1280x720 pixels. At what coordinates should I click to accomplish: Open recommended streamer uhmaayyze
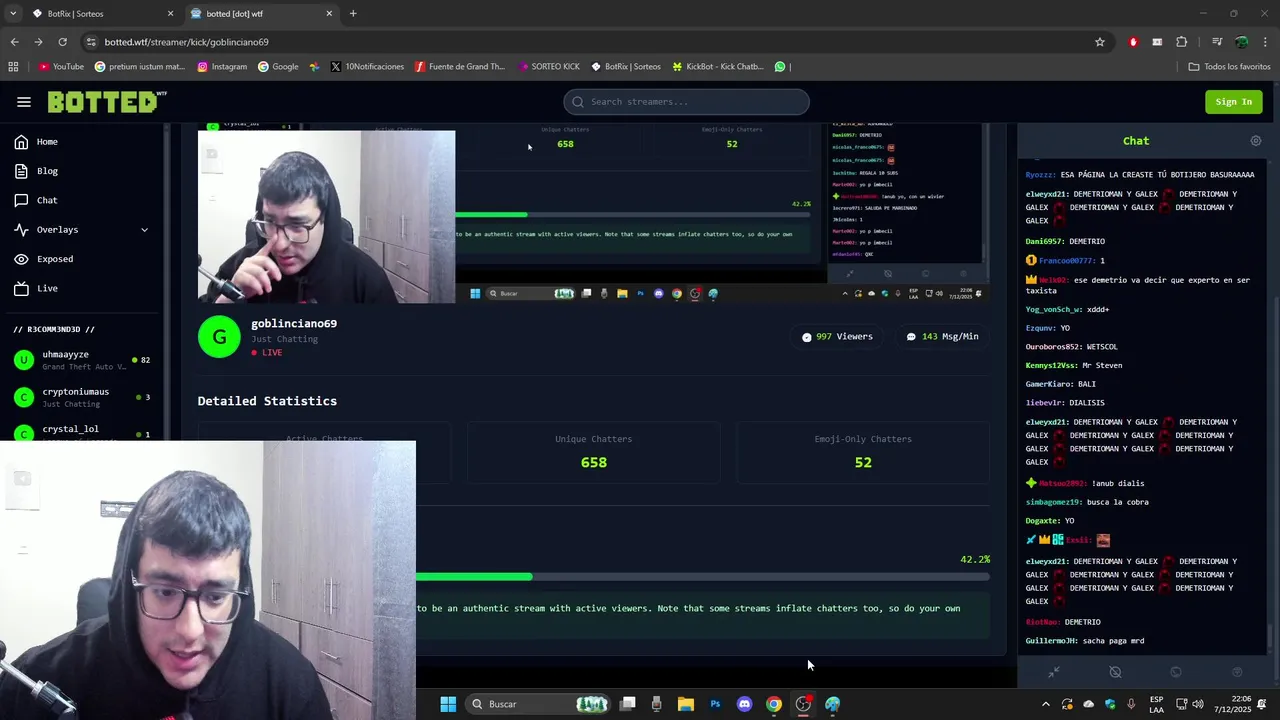[x=82, y=360]
